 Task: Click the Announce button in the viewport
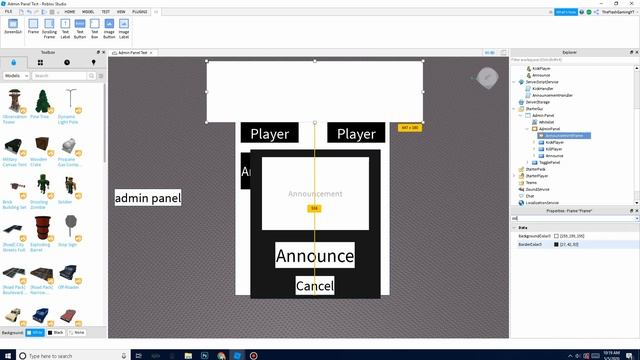[315, 256]
